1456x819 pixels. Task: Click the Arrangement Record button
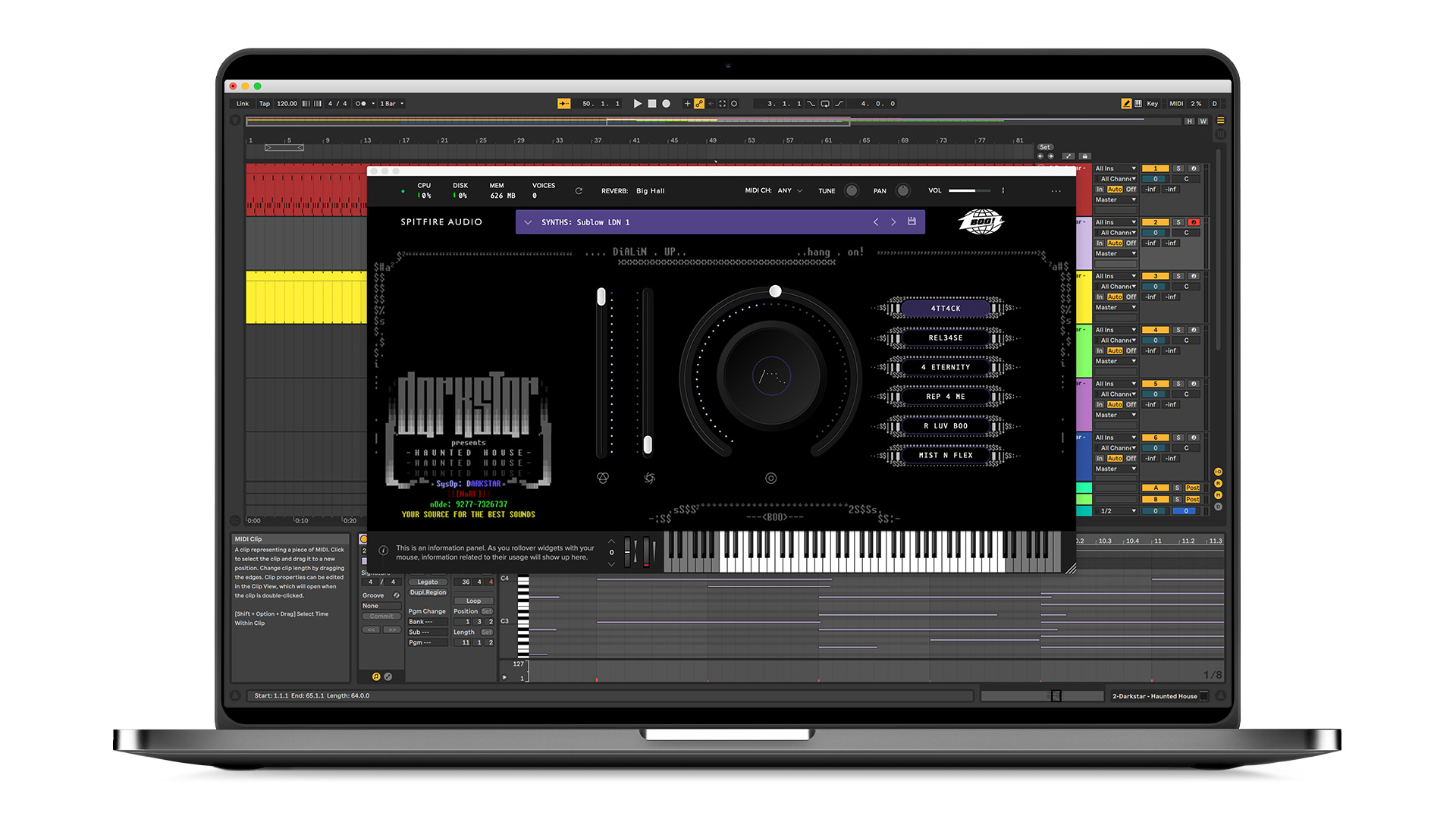point(666,104)
